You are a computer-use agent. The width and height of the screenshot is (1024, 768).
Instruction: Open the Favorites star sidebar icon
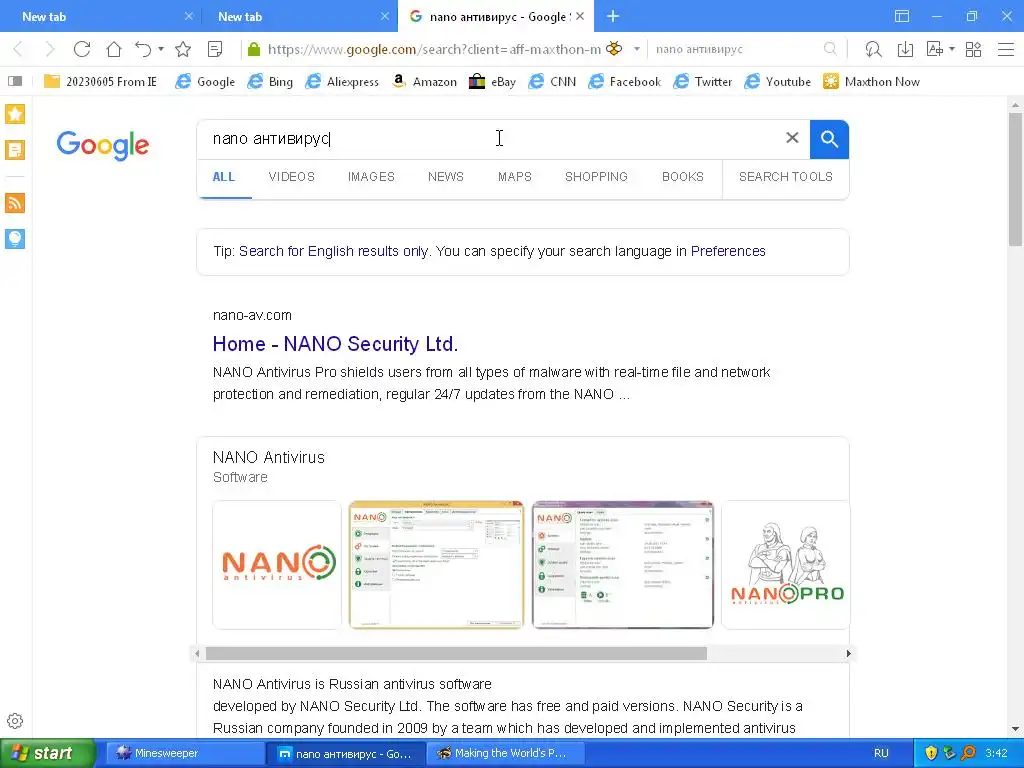pyautogui.click(x=15, y=114)
